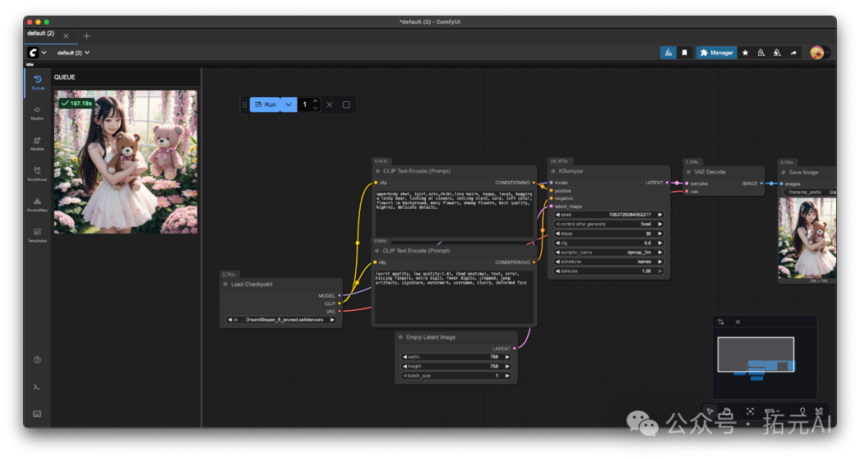Toggle the minimap pin icon in canvas toolbar
The image size is (860, 459).
coord(802,411)
